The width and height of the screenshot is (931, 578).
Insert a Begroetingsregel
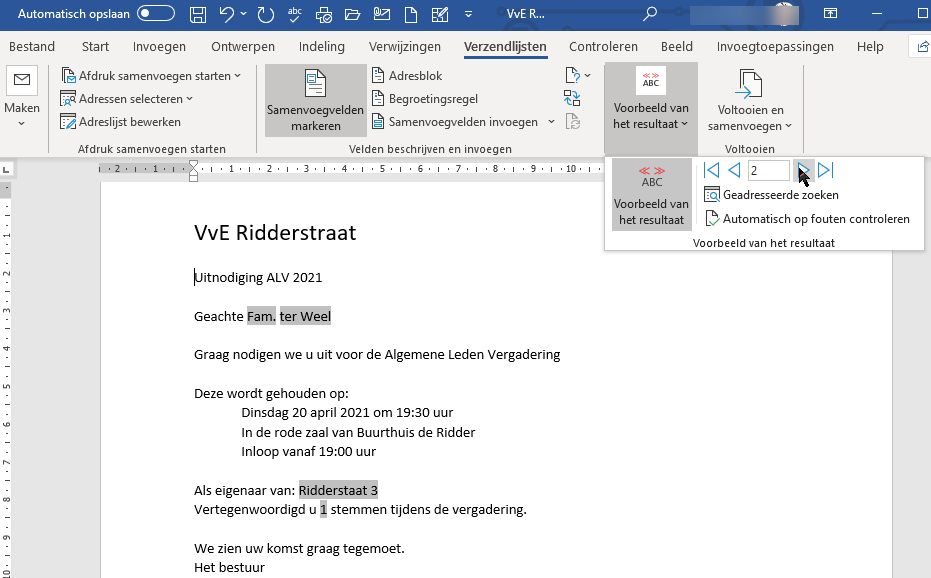tap(425, 99)
